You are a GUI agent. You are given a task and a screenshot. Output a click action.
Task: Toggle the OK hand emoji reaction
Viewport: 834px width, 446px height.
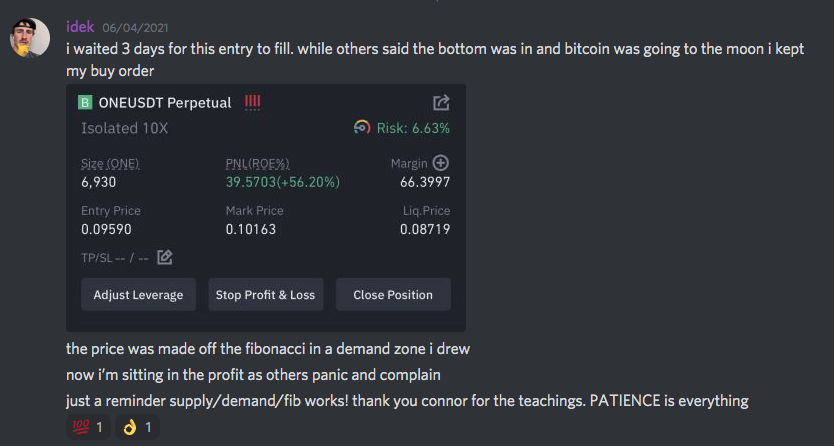coord(140,427)
